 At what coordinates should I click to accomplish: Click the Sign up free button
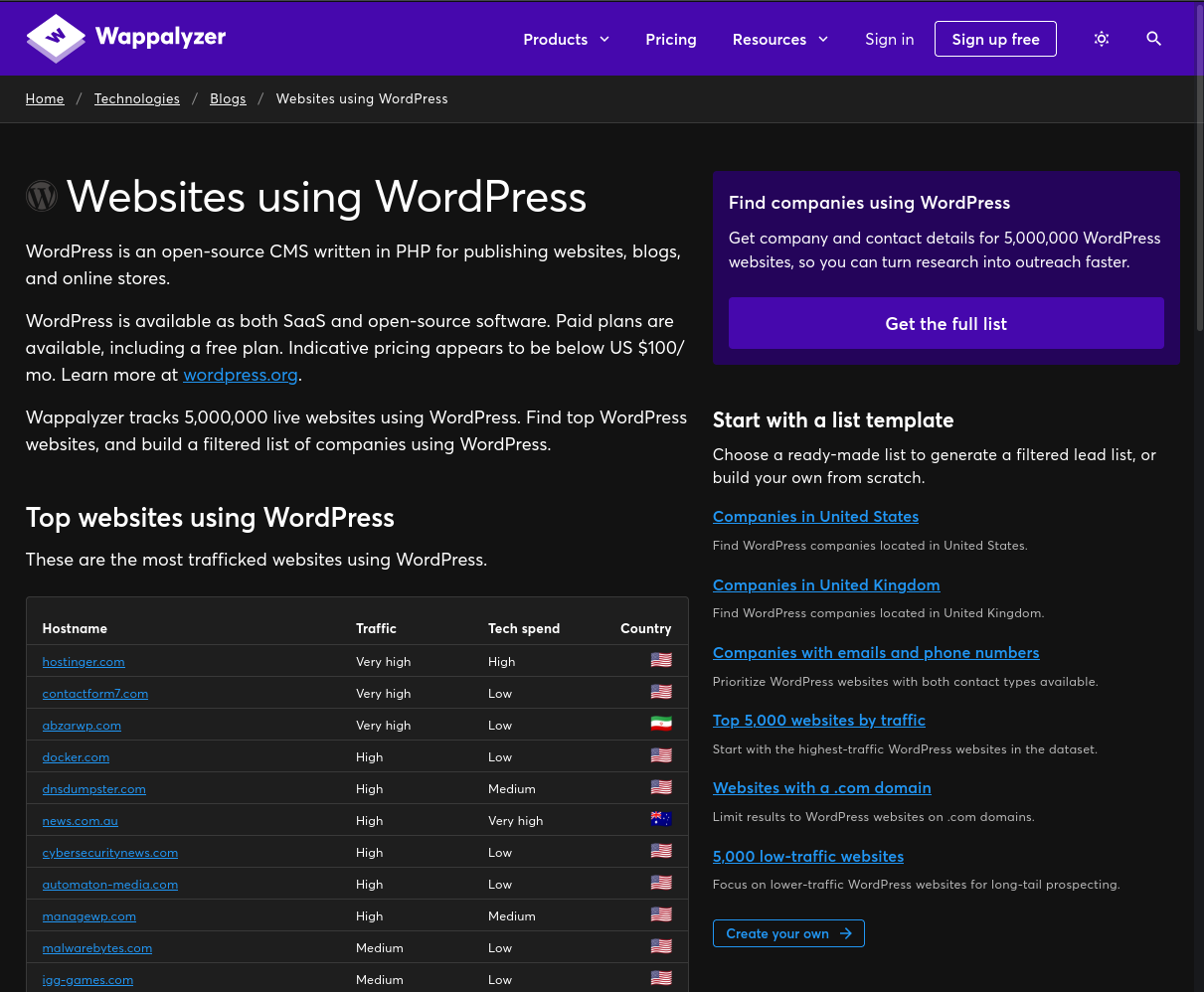(x=995, y=39)
